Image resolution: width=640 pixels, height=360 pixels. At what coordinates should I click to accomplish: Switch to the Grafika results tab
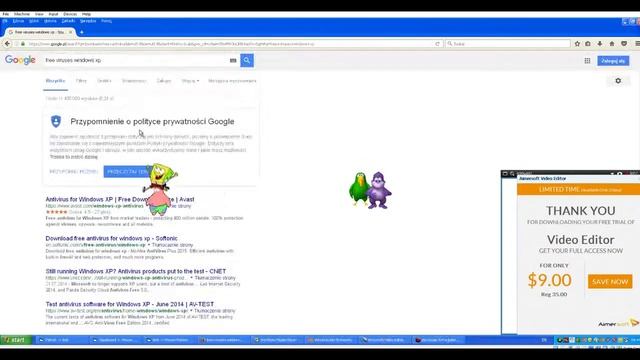(x=104, y=81)
